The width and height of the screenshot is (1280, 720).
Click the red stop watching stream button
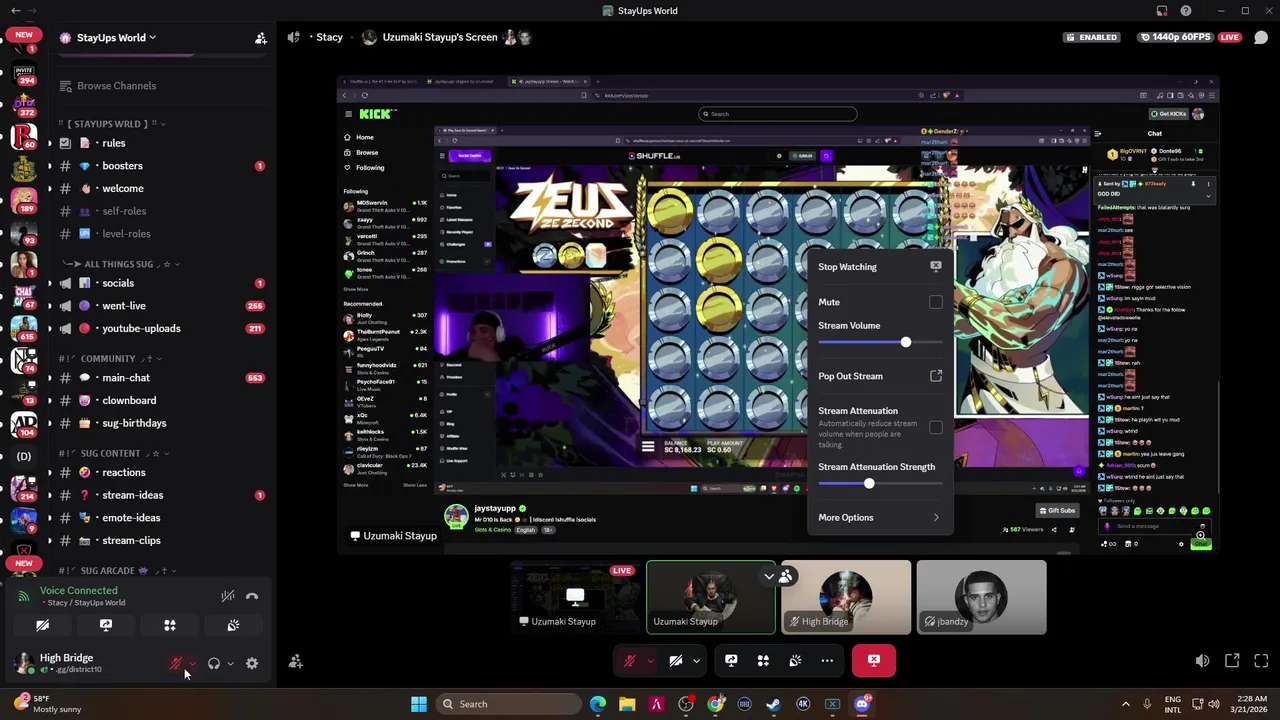[874, 660]
